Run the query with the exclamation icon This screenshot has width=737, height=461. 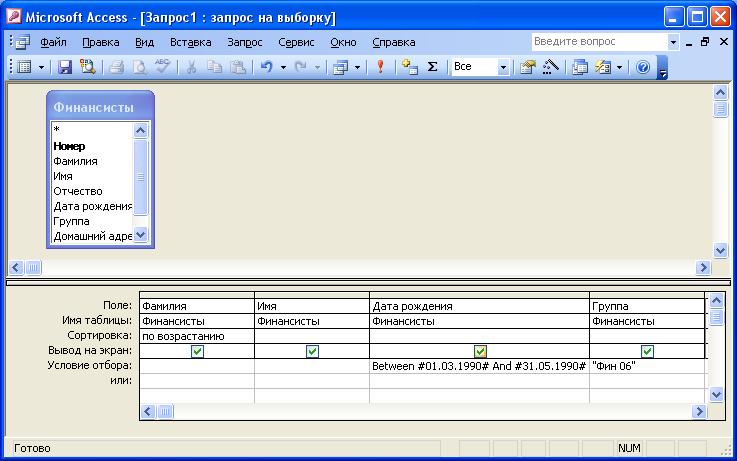[x=380, y=67]
